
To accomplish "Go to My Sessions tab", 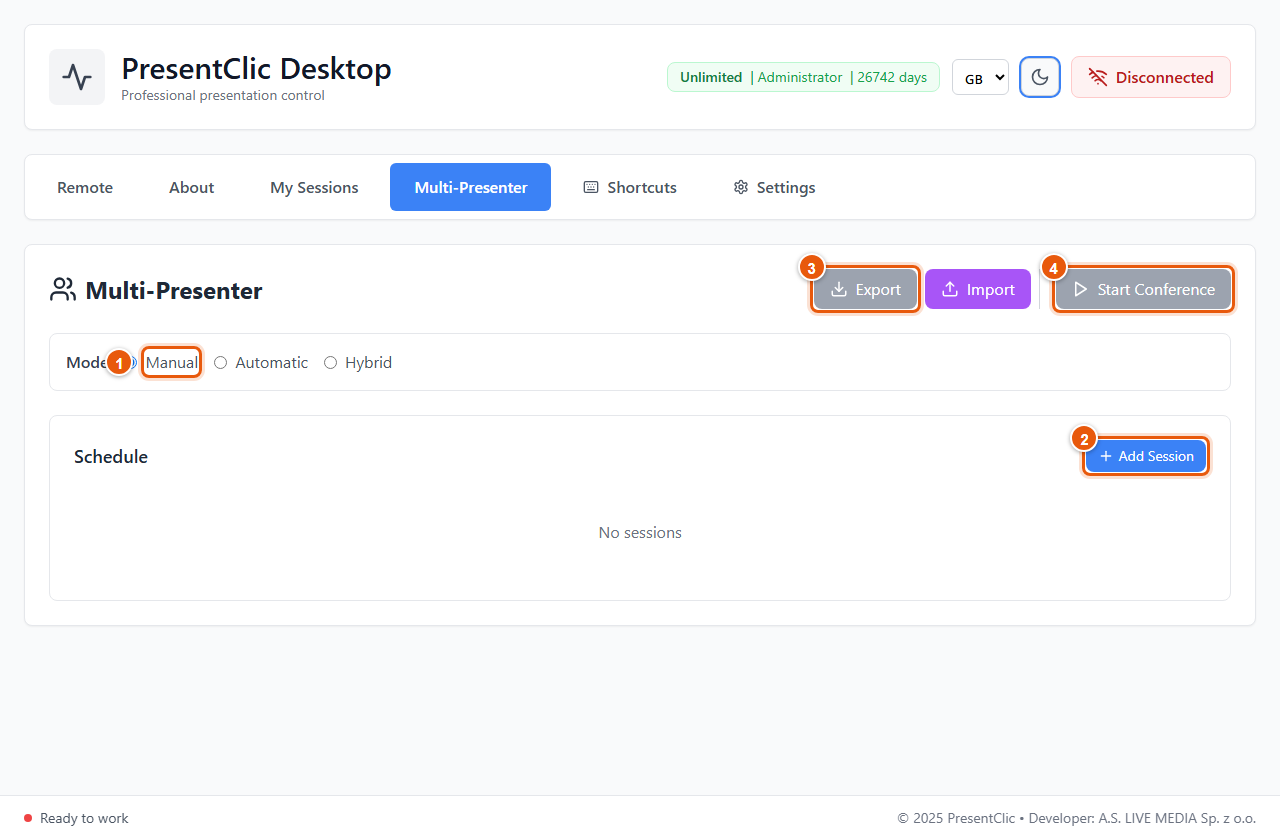I will point(314,187).
